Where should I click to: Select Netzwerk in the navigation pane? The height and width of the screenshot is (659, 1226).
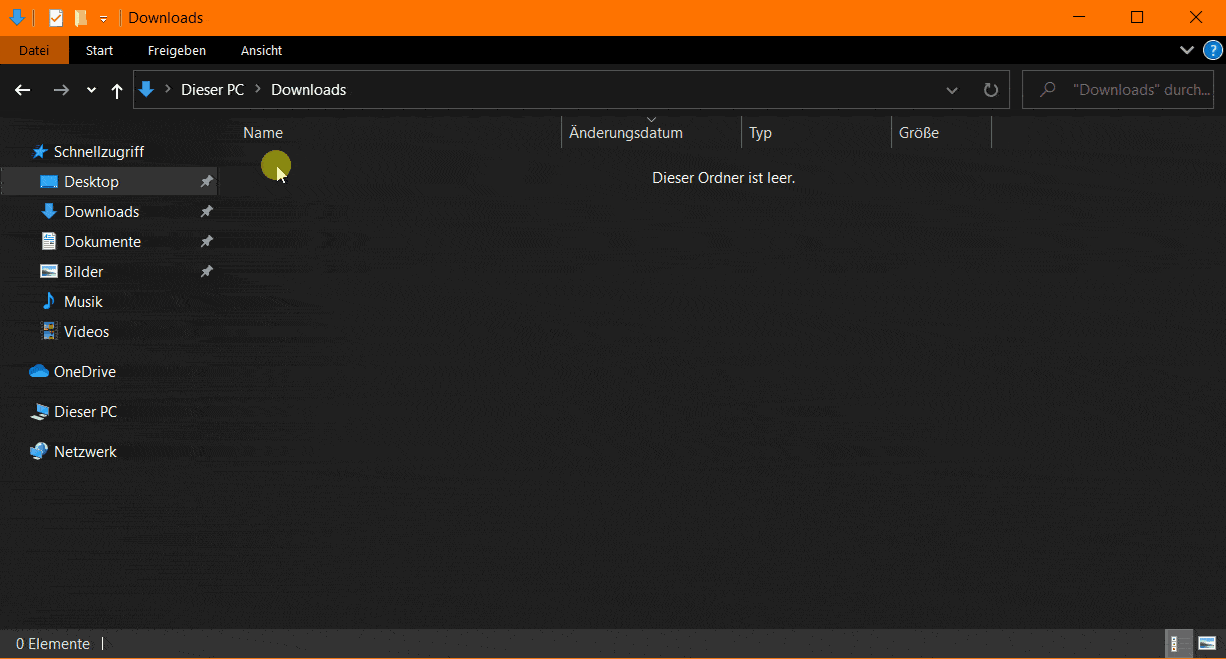[85, 451]
